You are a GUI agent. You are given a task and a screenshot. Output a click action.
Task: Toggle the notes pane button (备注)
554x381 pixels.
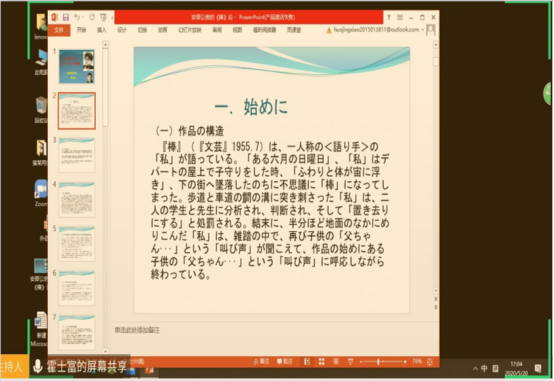(x=261, y=361)
